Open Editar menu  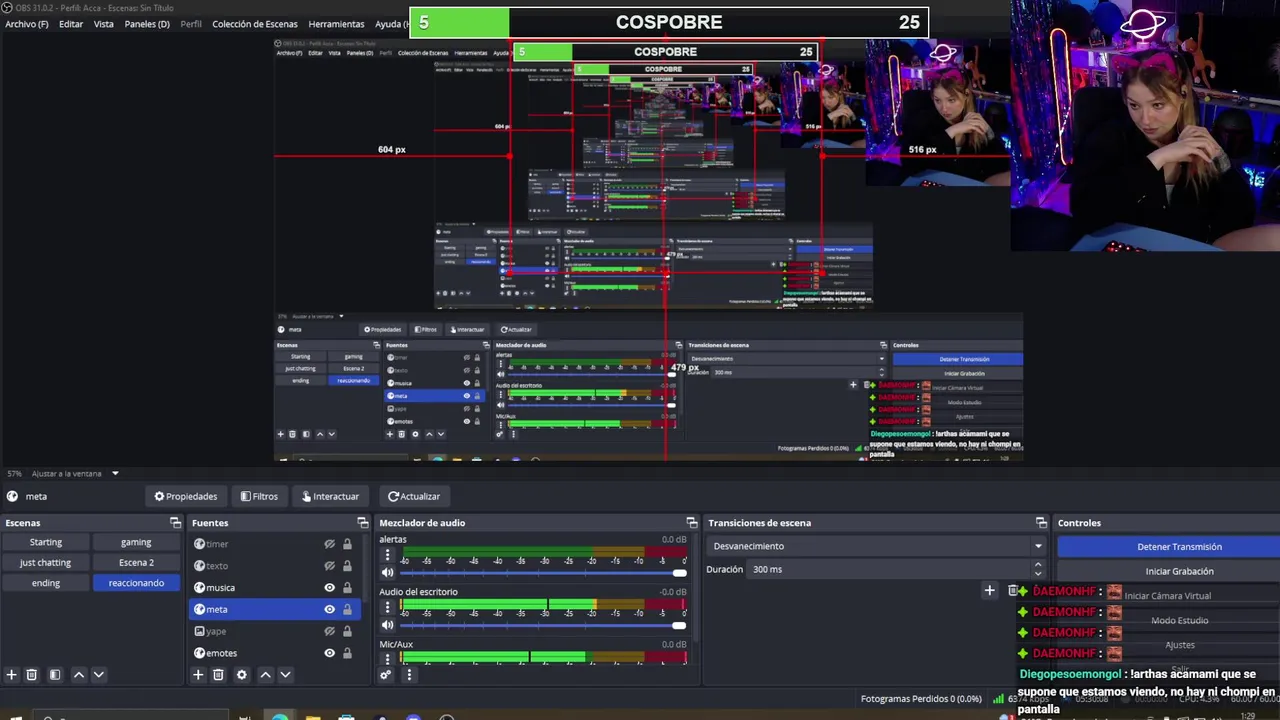pos(71,24)
